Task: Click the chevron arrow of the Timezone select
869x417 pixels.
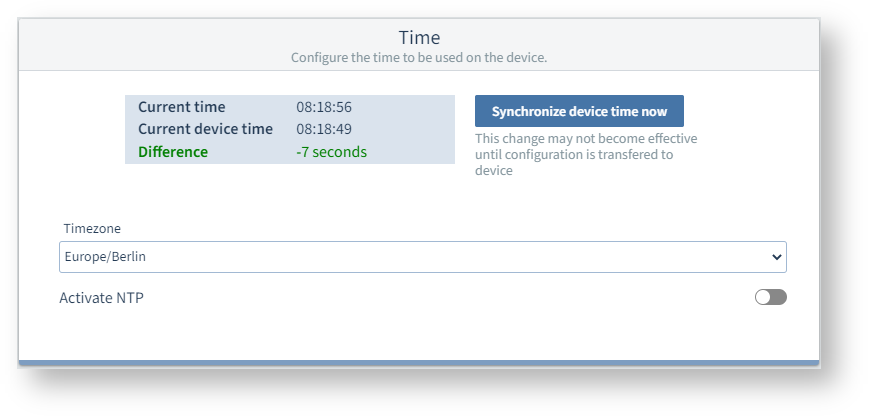Action: pos(777,257)
